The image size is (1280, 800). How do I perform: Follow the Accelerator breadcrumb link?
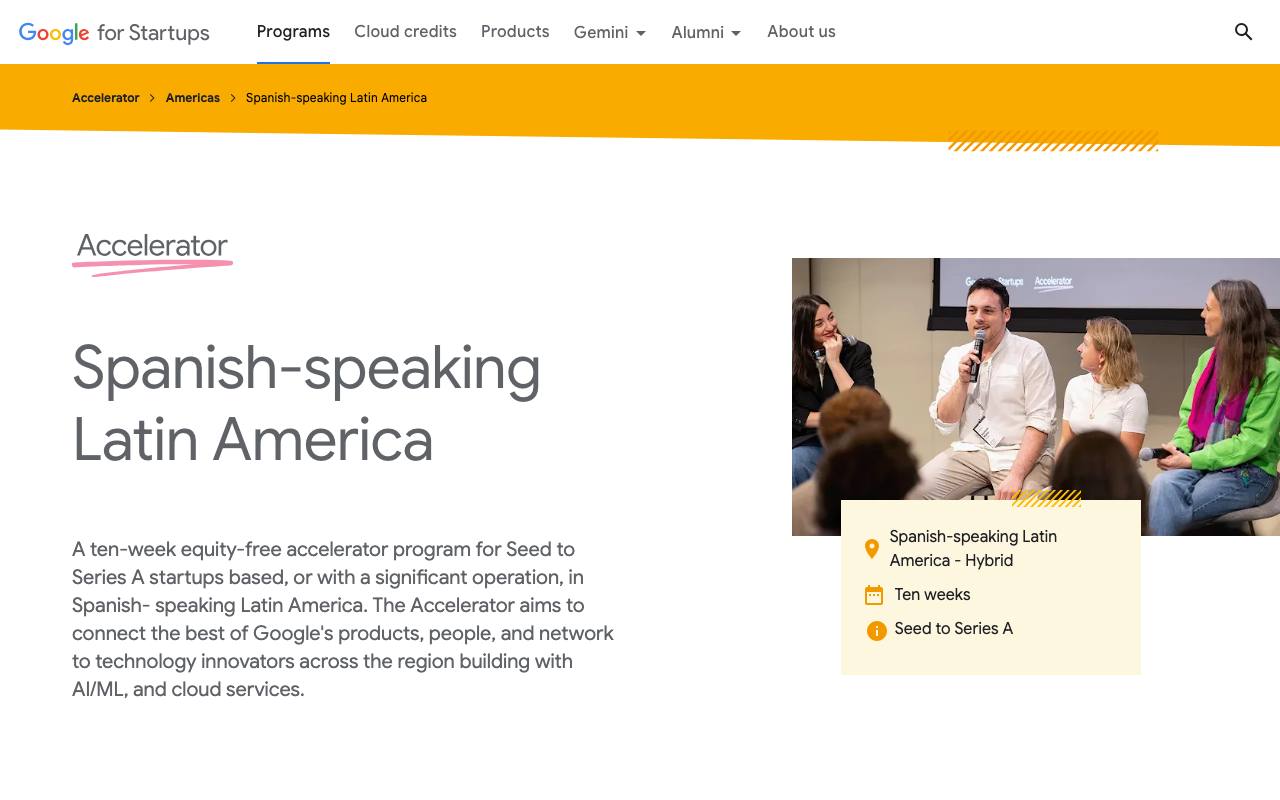106,98
